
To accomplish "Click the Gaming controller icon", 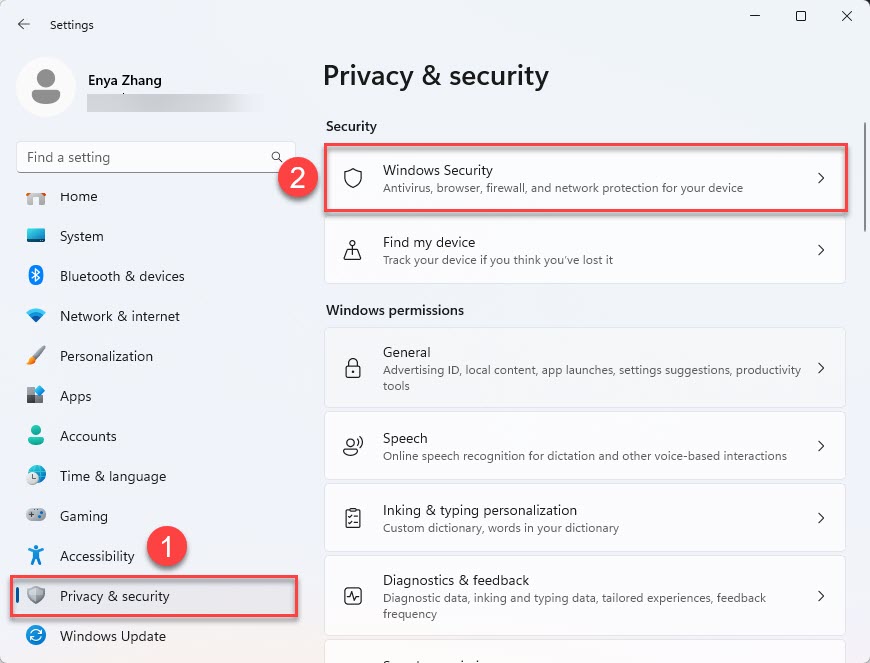I will tap(36, 515).
